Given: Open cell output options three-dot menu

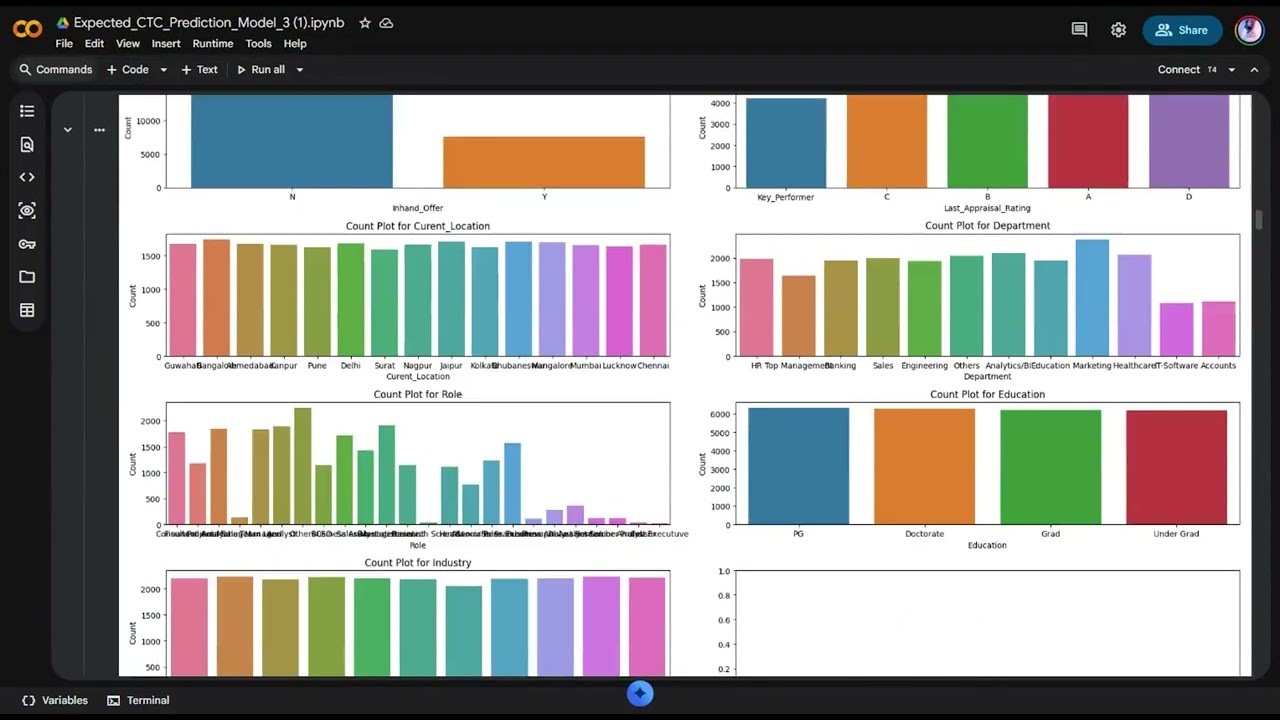Looking at the screenshot, I should click(99, 130).
